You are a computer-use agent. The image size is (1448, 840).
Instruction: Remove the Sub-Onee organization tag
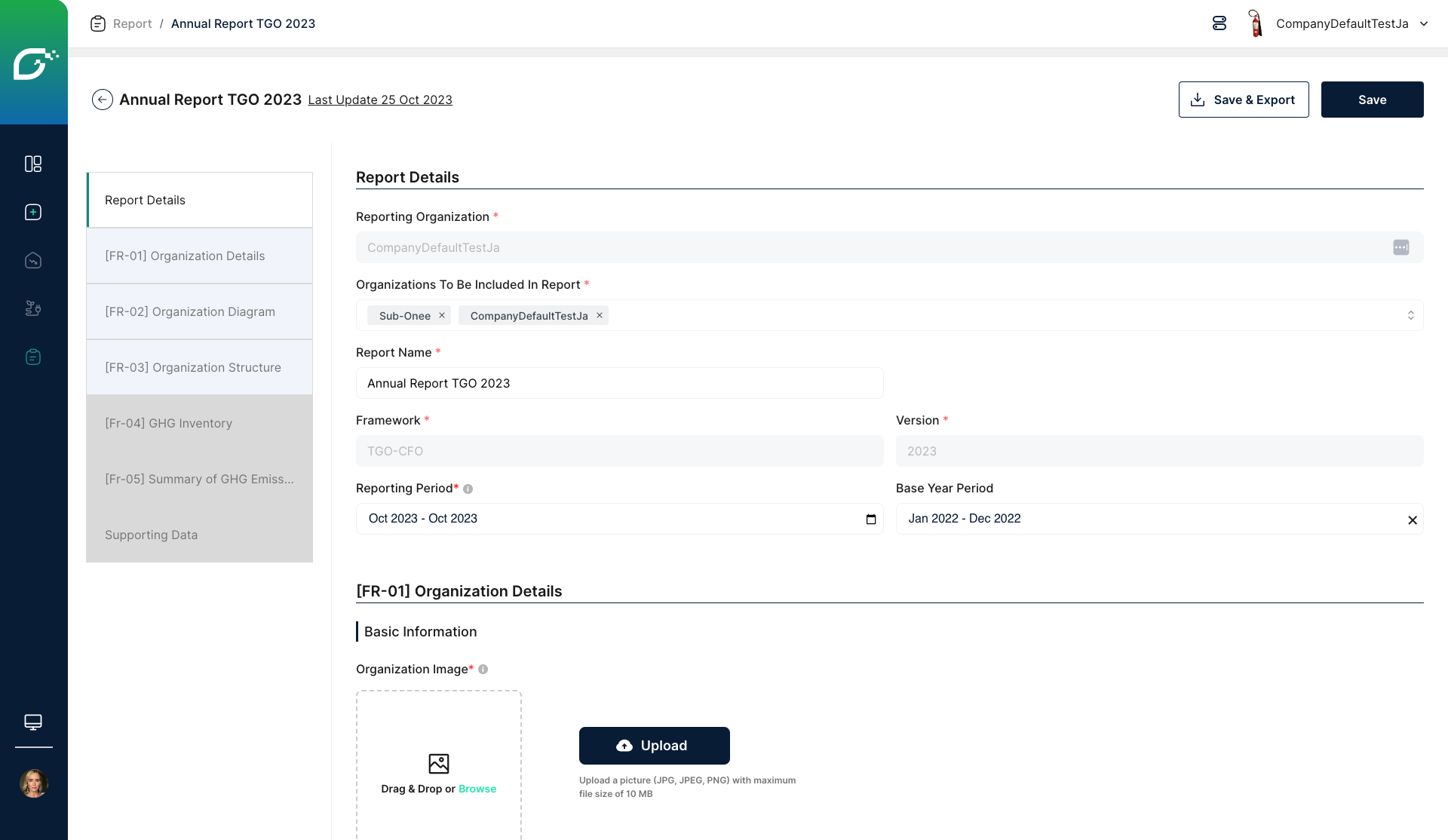click(442, 315)
